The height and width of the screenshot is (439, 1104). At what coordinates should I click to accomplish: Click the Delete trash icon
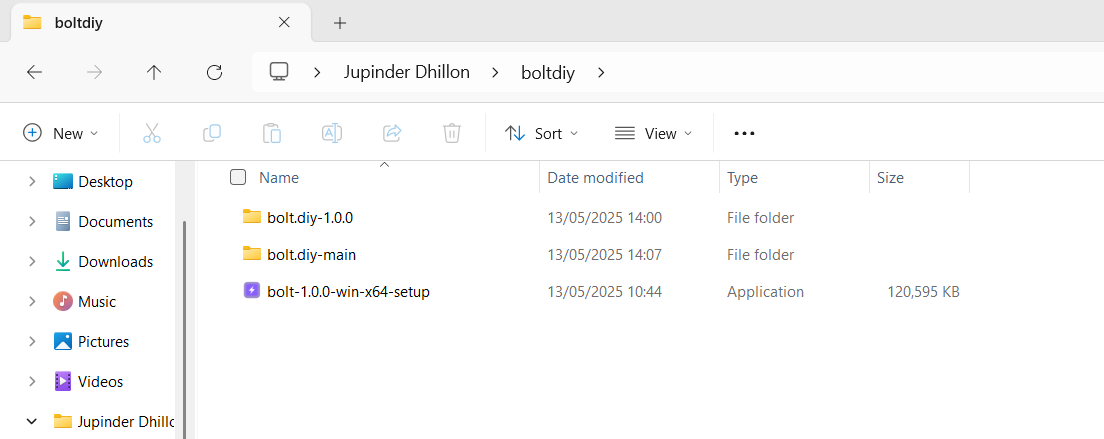(451, 133)
